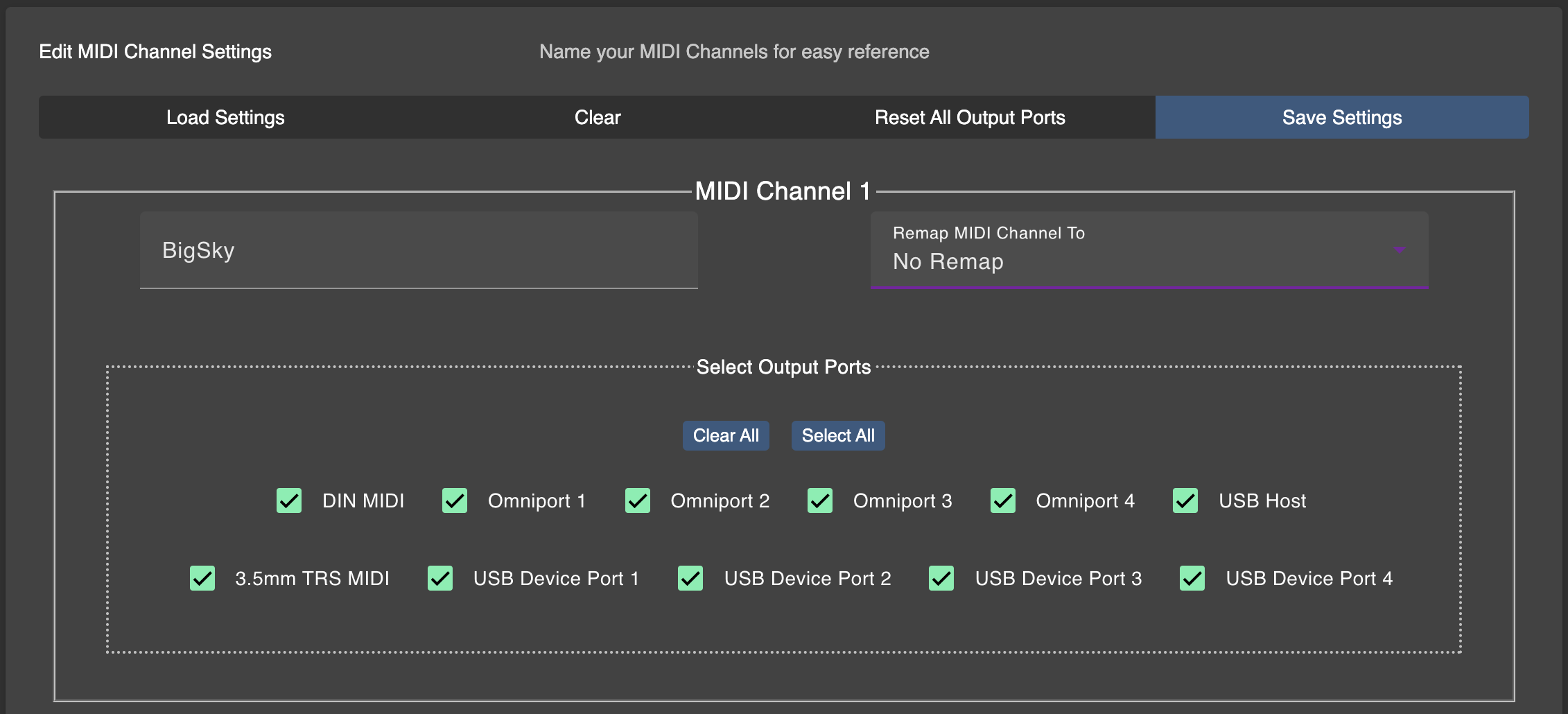Screen dimensions: 1568x714
Task: Uncheck USB Device Port 3
Action: tap(941, 578)
